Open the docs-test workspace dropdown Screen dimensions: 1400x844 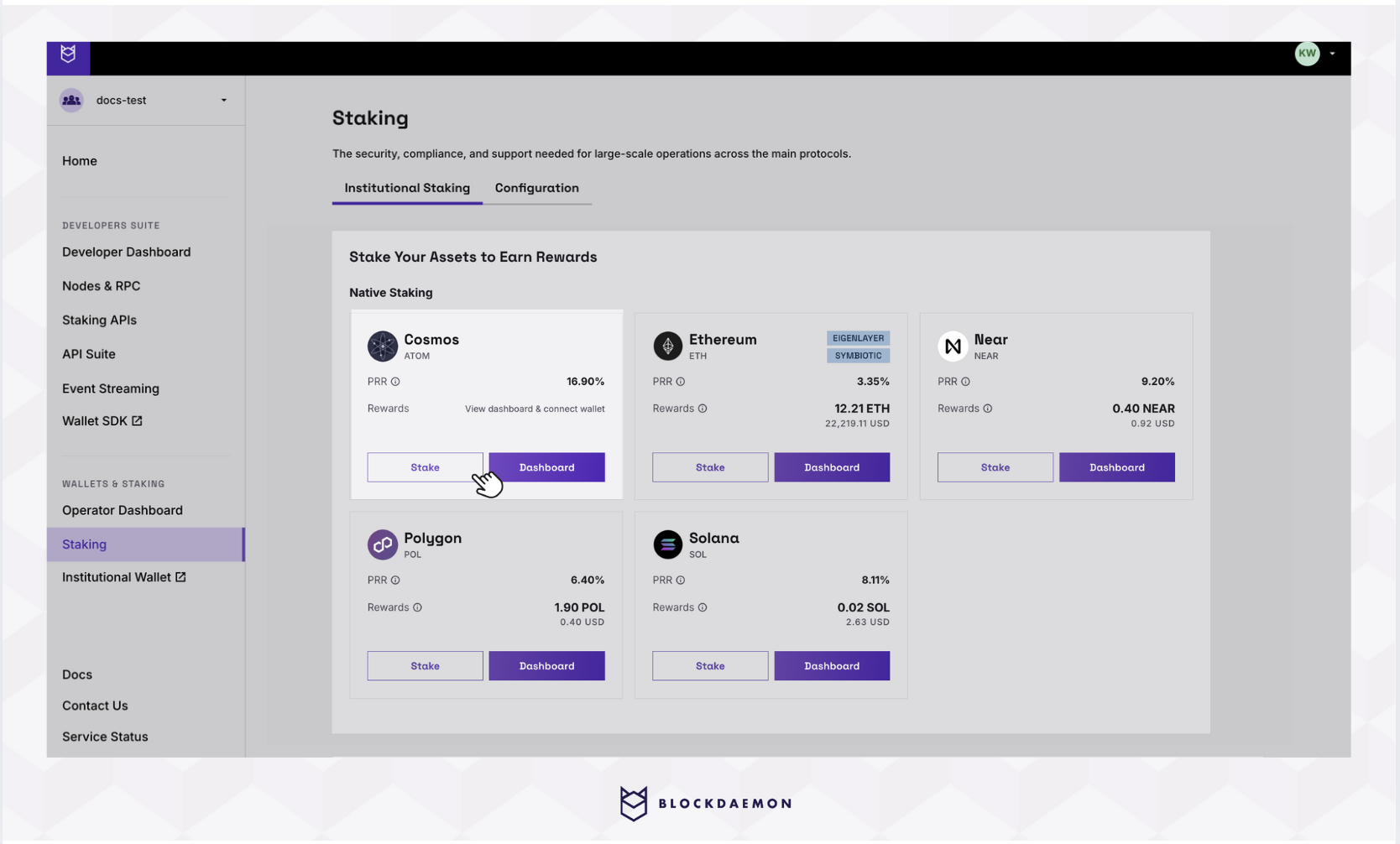pos(146,100)
